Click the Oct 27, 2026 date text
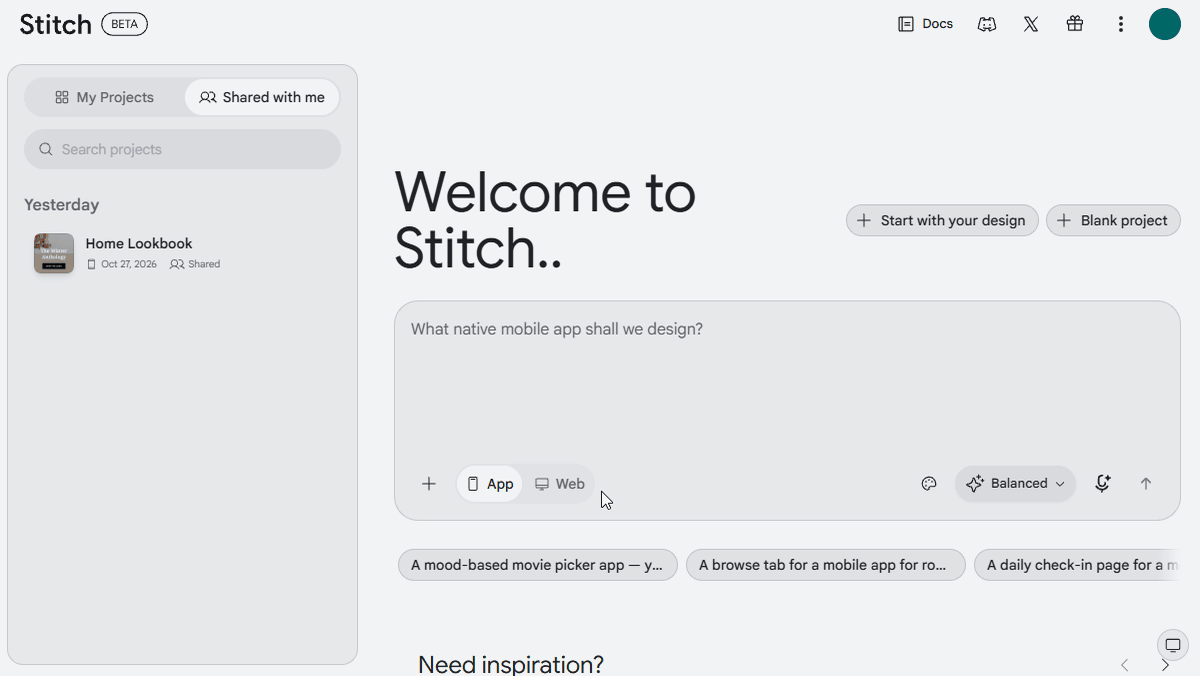This screenshot has width=1200, height=676. click(x=129, y=264)
